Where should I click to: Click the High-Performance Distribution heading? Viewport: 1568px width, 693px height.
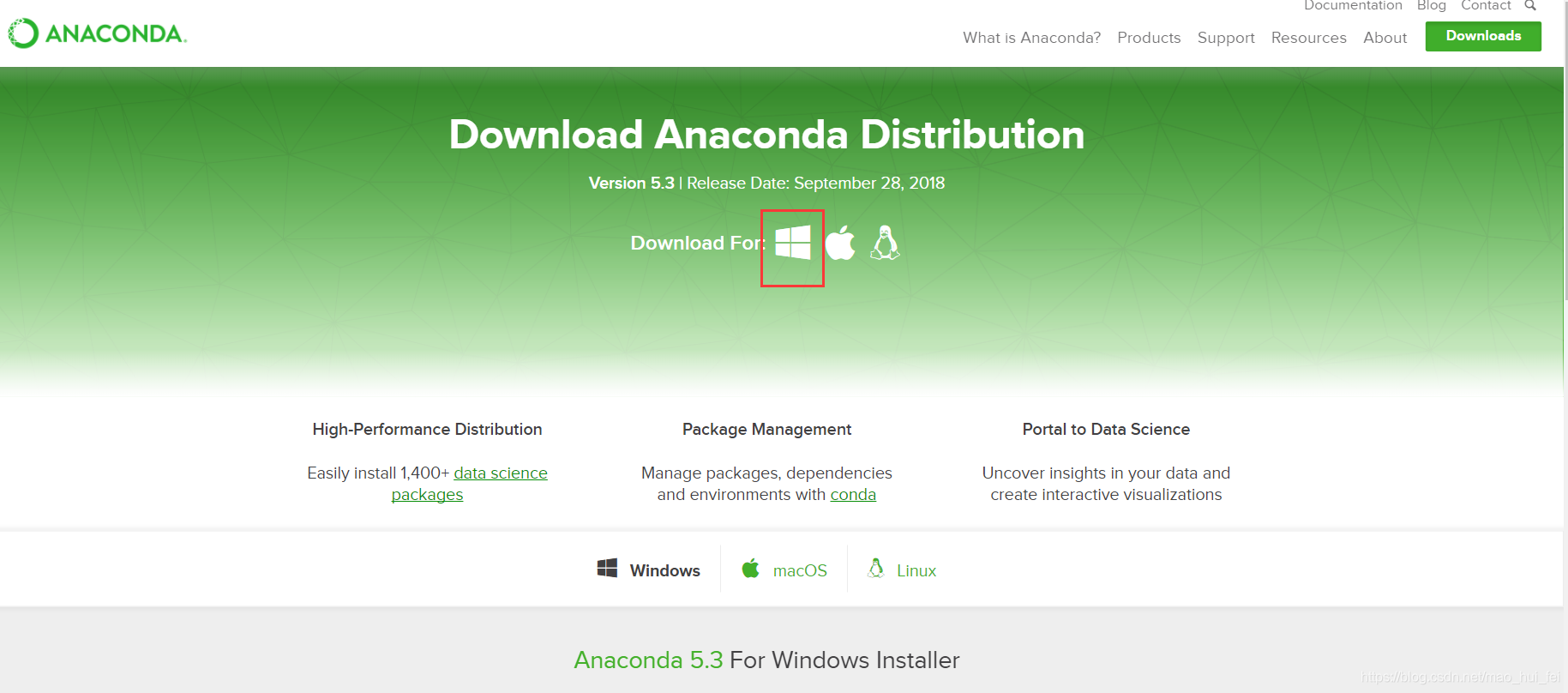click(427, 429)
